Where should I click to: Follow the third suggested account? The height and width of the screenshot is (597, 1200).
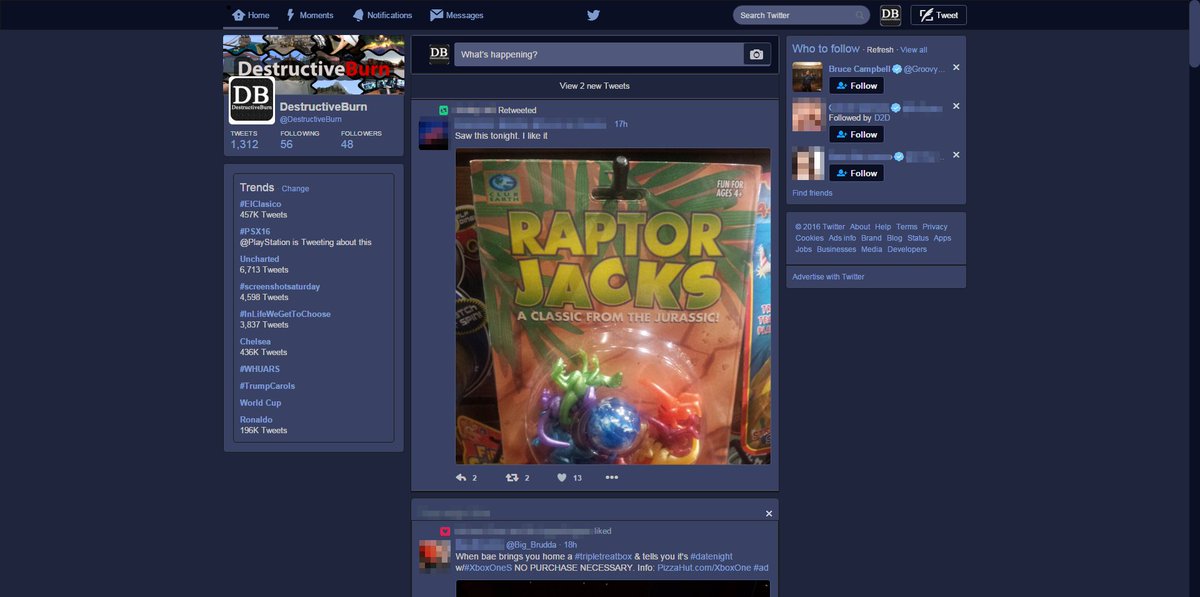pyautogui.click(x=856, y=173)
